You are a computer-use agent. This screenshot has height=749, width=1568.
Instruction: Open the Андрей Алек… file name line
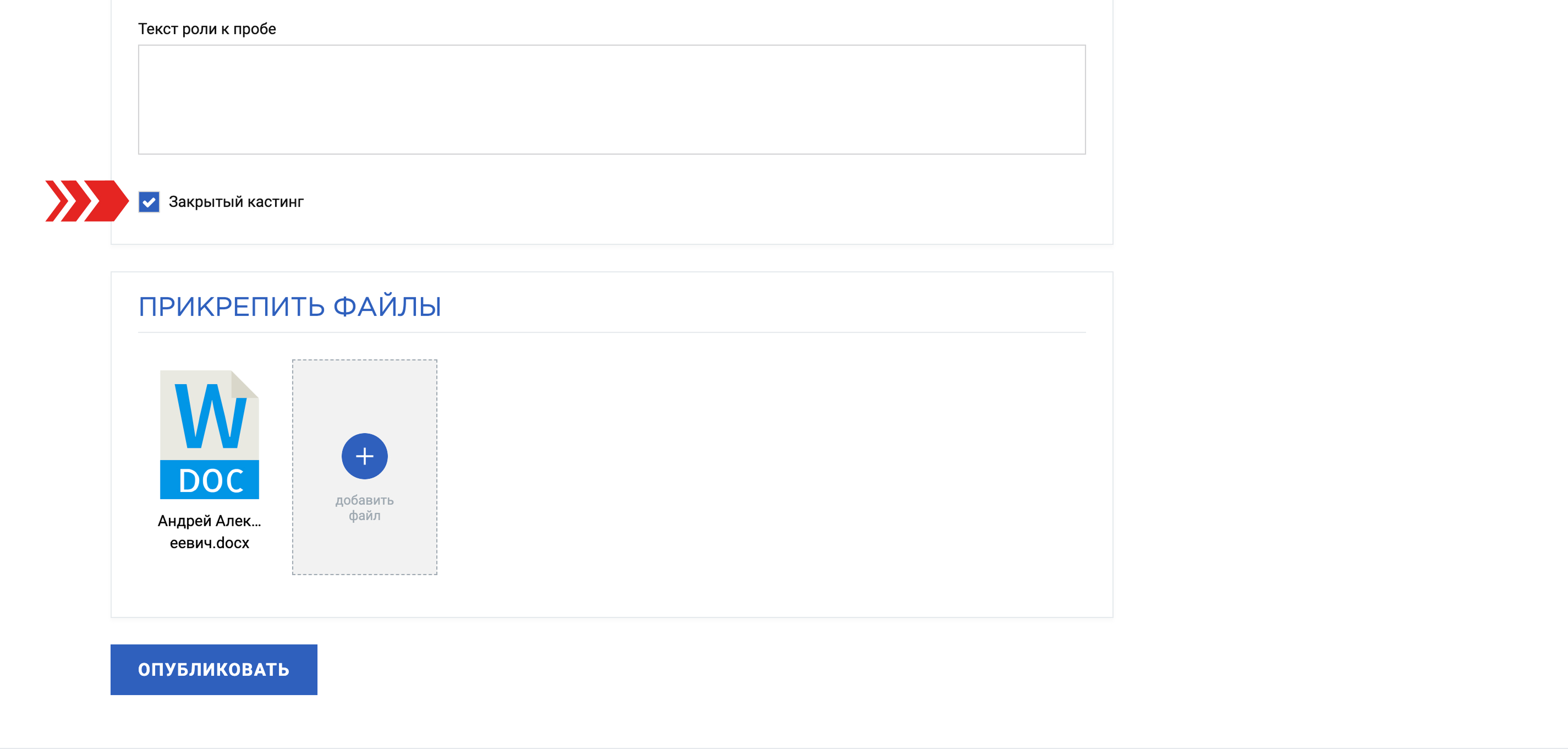click(x=210, y=521)
